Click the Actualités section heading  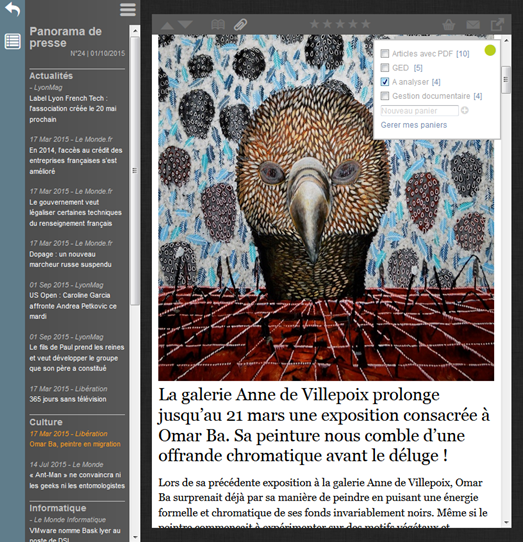(x=51, y=76)
